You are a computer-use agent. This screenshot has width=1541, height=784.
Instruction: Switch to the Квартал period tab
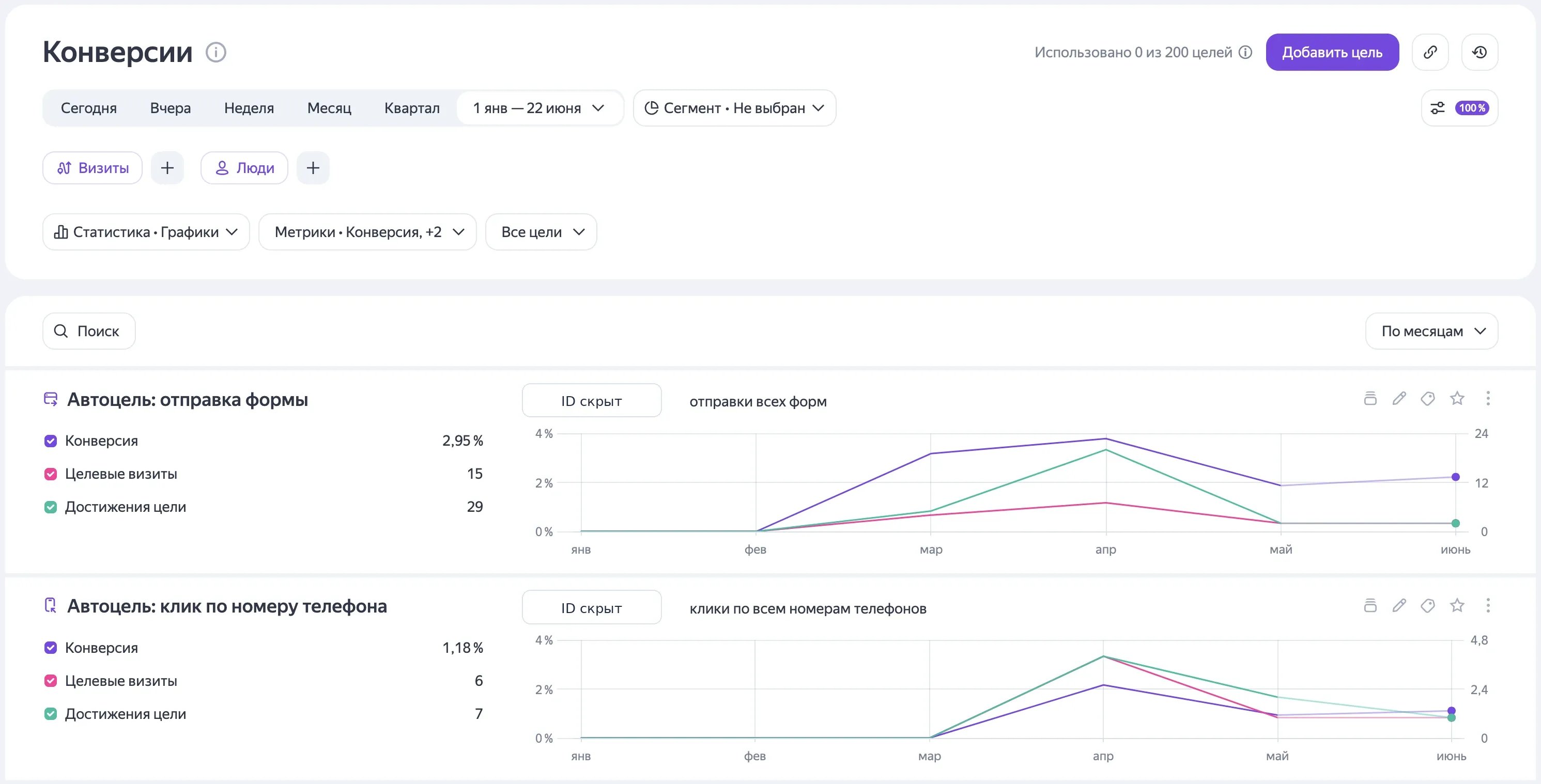coord(411,108)
